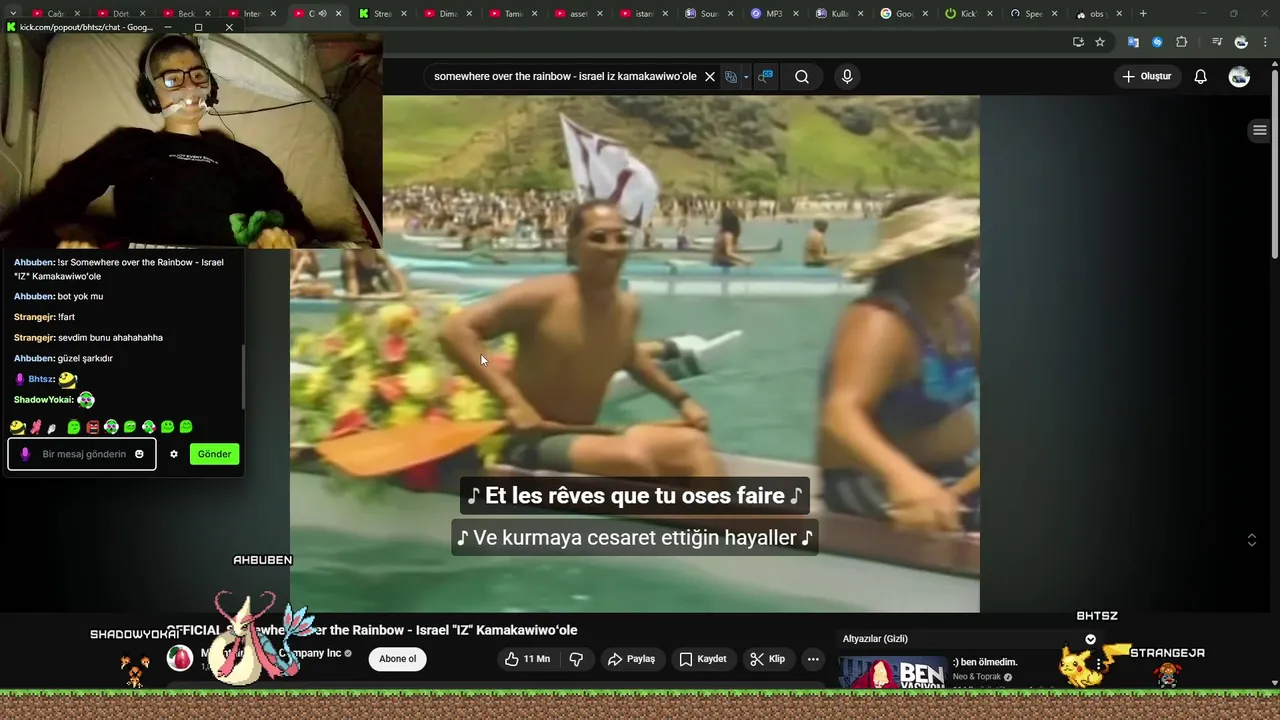This screenshot has height=720, width=1280.
Task: Open the Klip clip tool
Action: pos(768,659)
